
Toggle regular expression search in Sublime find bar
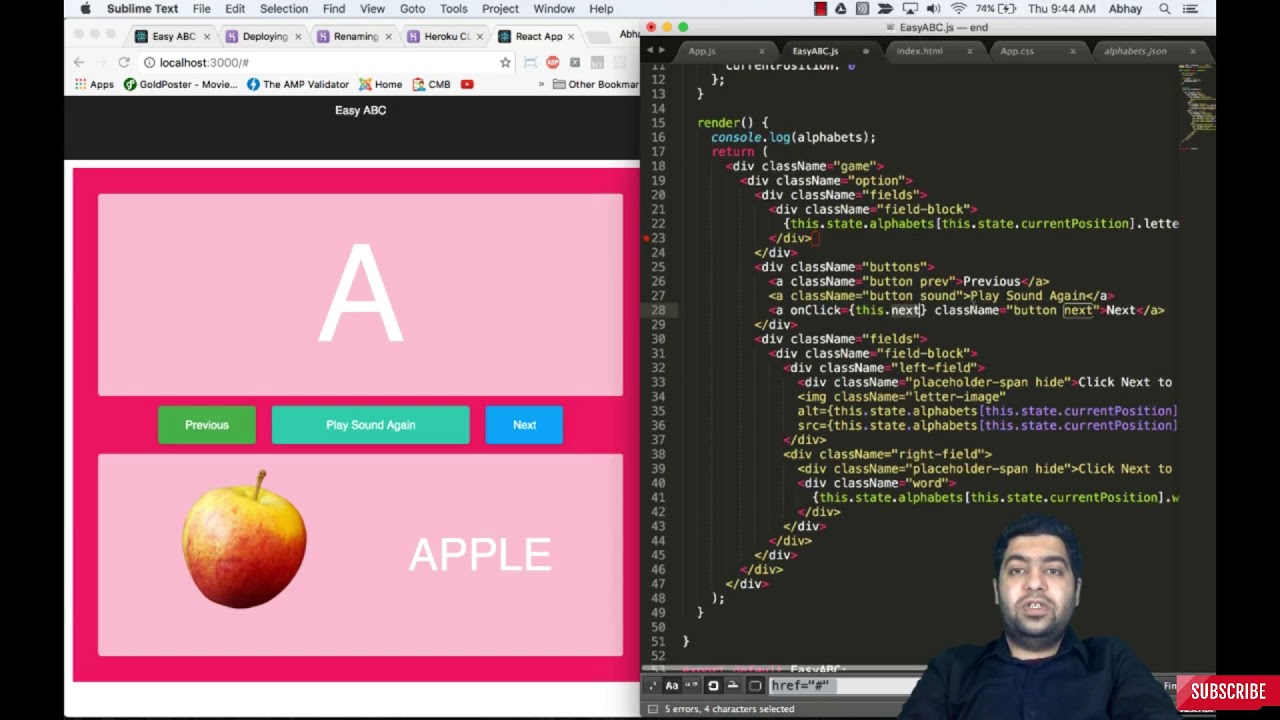pos(652,686)
